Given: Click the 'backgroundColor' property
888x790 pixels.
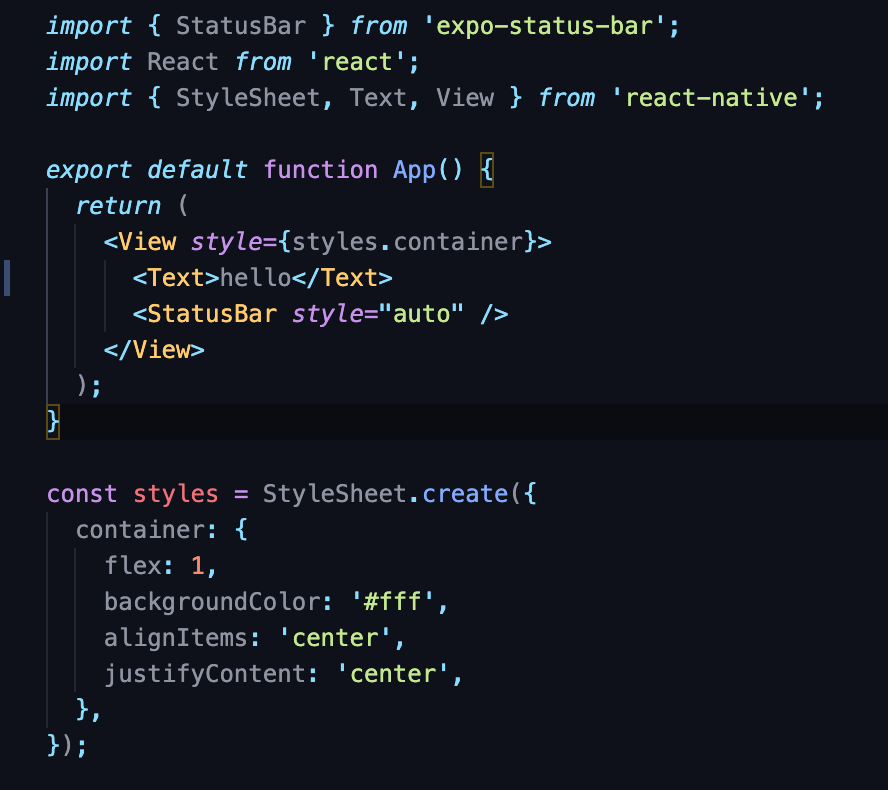Looking at the screenshot, I should pos(212,602).
